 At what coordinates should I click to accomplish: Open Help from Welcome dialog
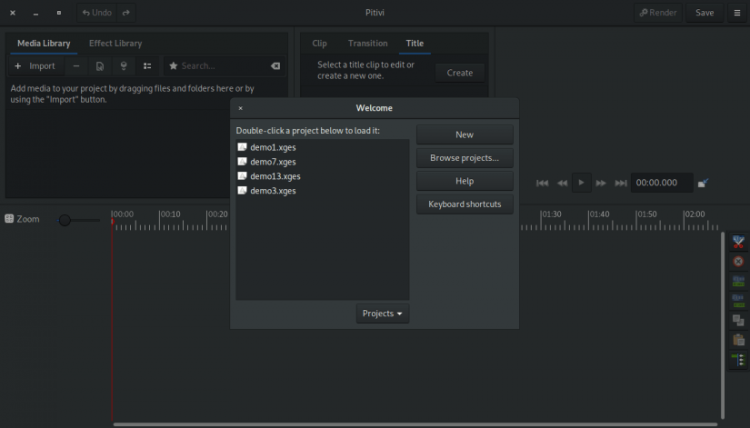click(464, 181)
